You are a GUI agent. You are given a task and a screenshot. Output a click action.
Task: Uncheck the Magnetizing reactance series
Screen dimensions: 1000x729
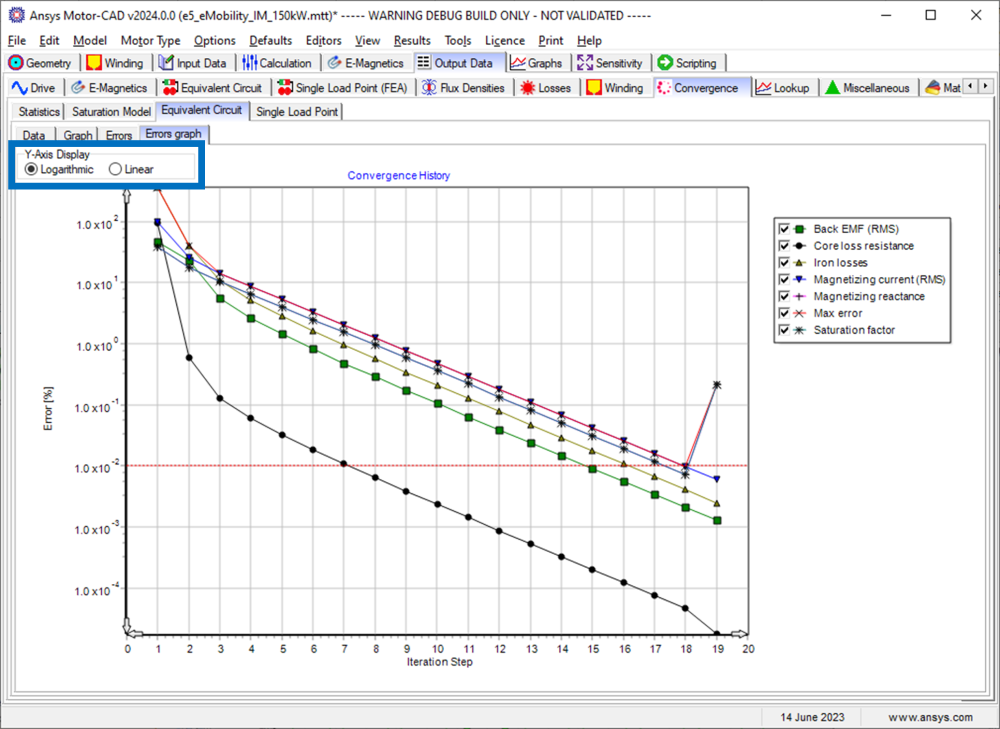(784, 297)
